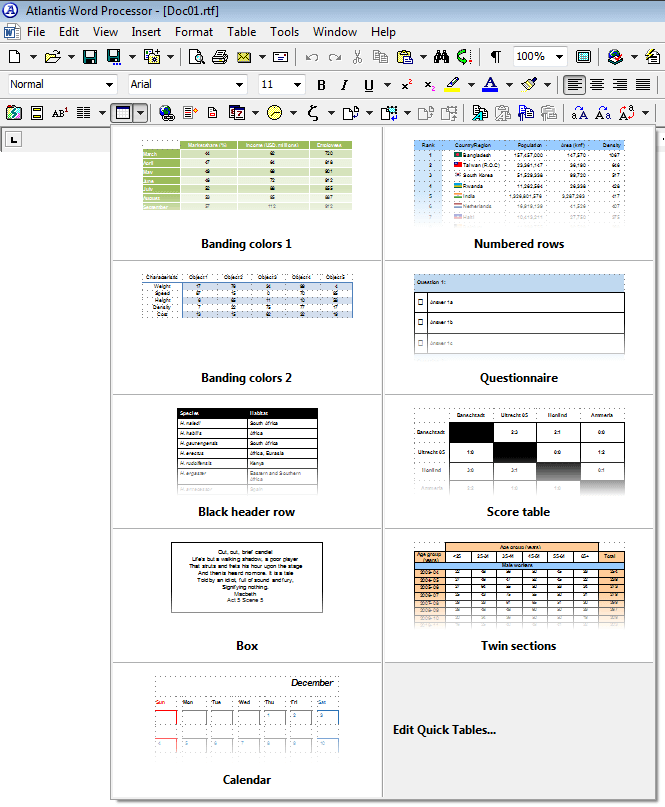665x807 pixels.
Task: Open the Table menu
Action: (241, 32)
